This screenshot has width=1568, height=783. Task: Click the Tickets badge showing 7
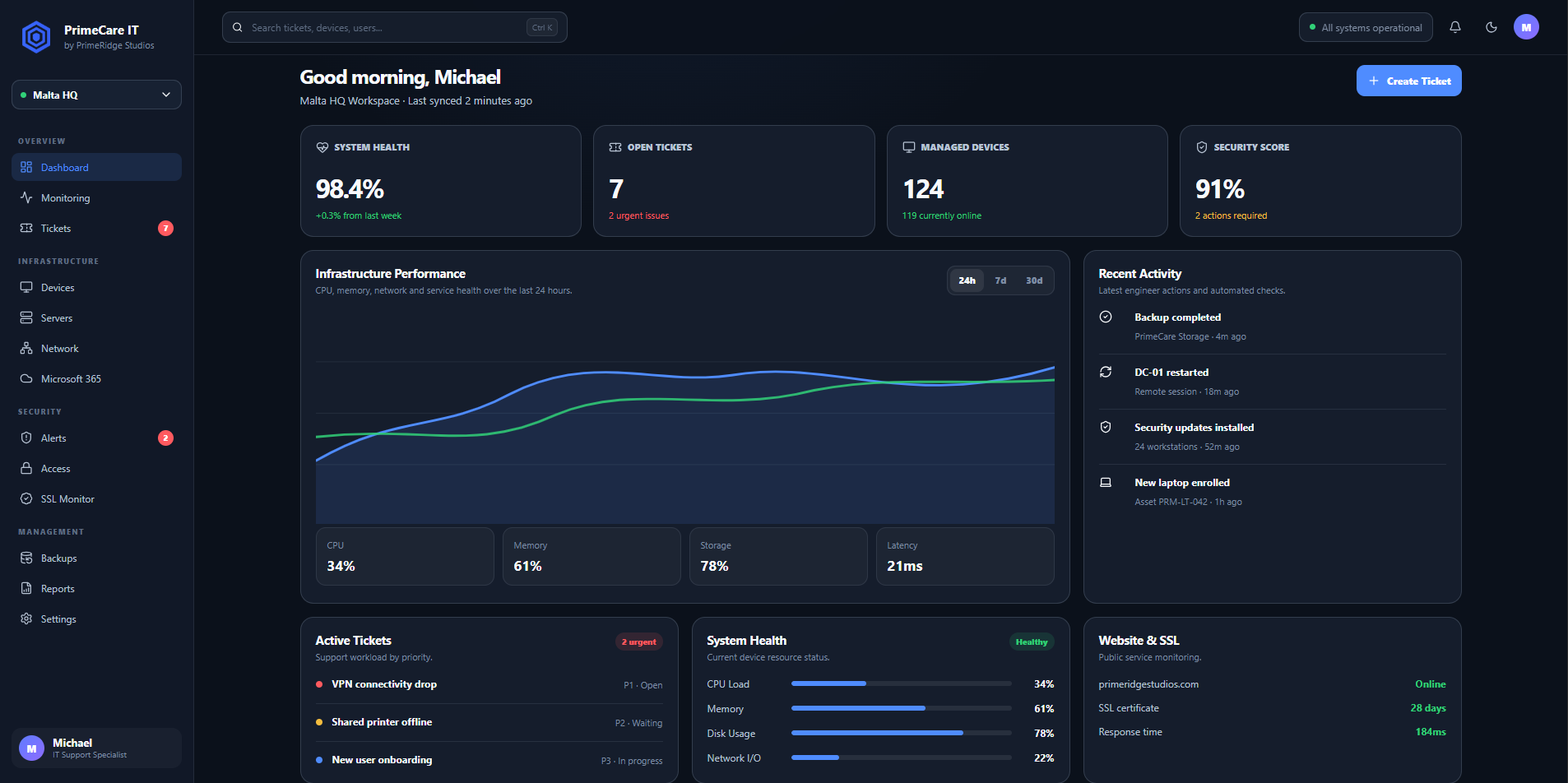tap(165, 228)
